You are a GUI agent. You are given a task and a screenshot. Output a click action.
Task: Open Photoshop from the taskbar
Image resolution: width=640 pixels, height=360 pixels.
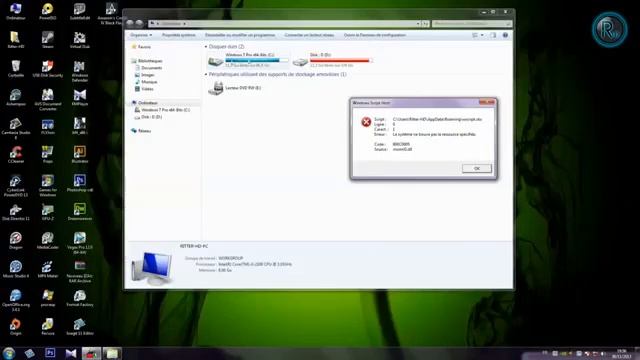click(50, 353)
